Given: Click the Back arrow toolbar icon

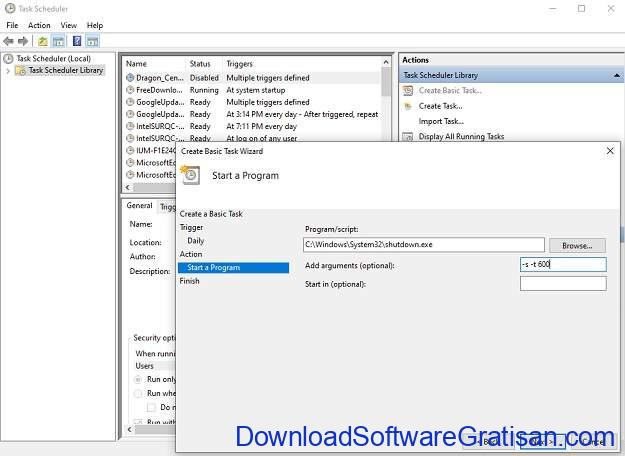Looking at the screenshot, I should click(x=8, y=41).
